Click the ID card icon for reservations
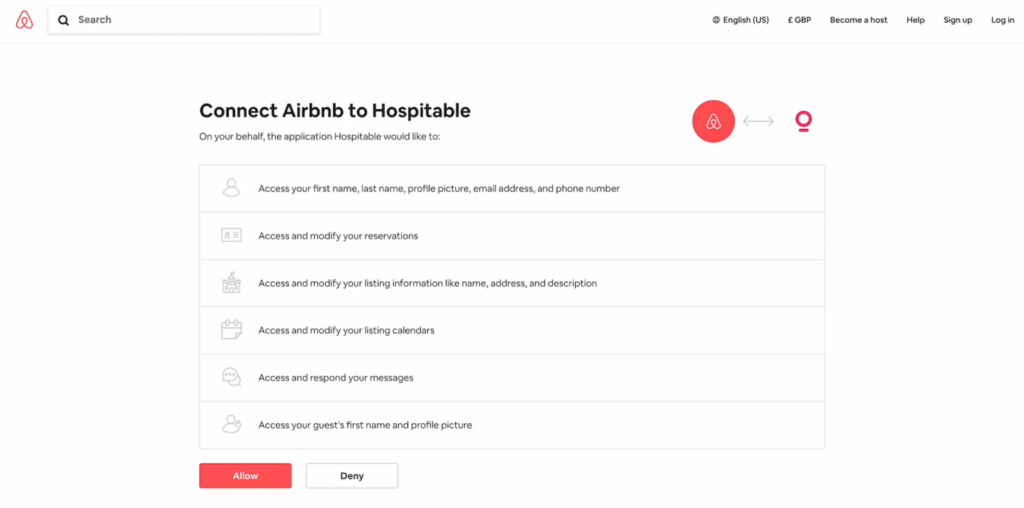 (x=231, y=235)
